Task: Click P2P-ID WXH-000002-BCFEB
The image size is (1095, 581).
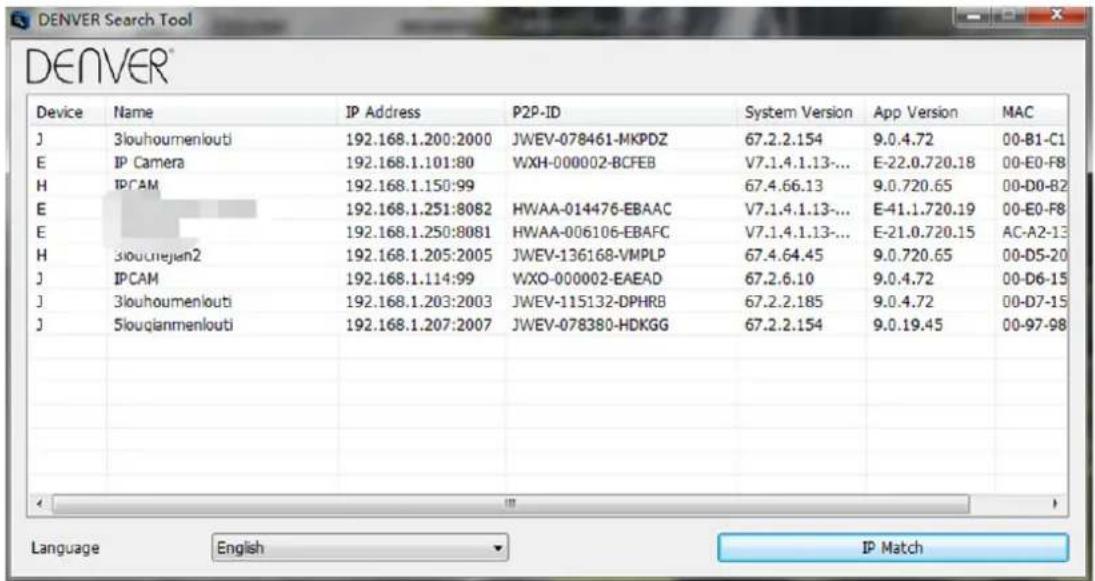Action: point(586,163)
